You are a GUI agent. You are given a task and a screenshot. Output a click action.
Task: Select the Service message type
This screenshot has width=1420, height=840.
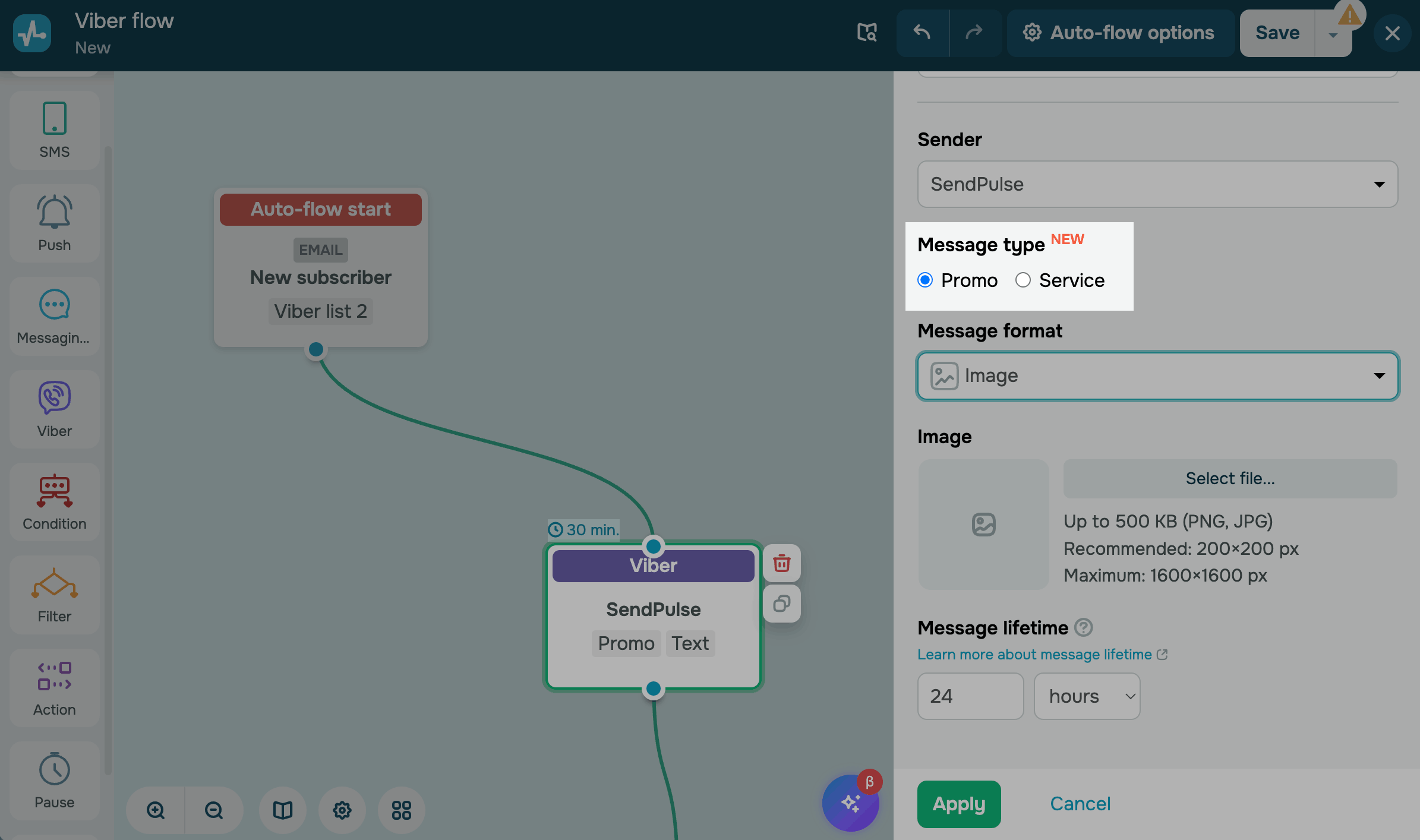(1023, 280)
